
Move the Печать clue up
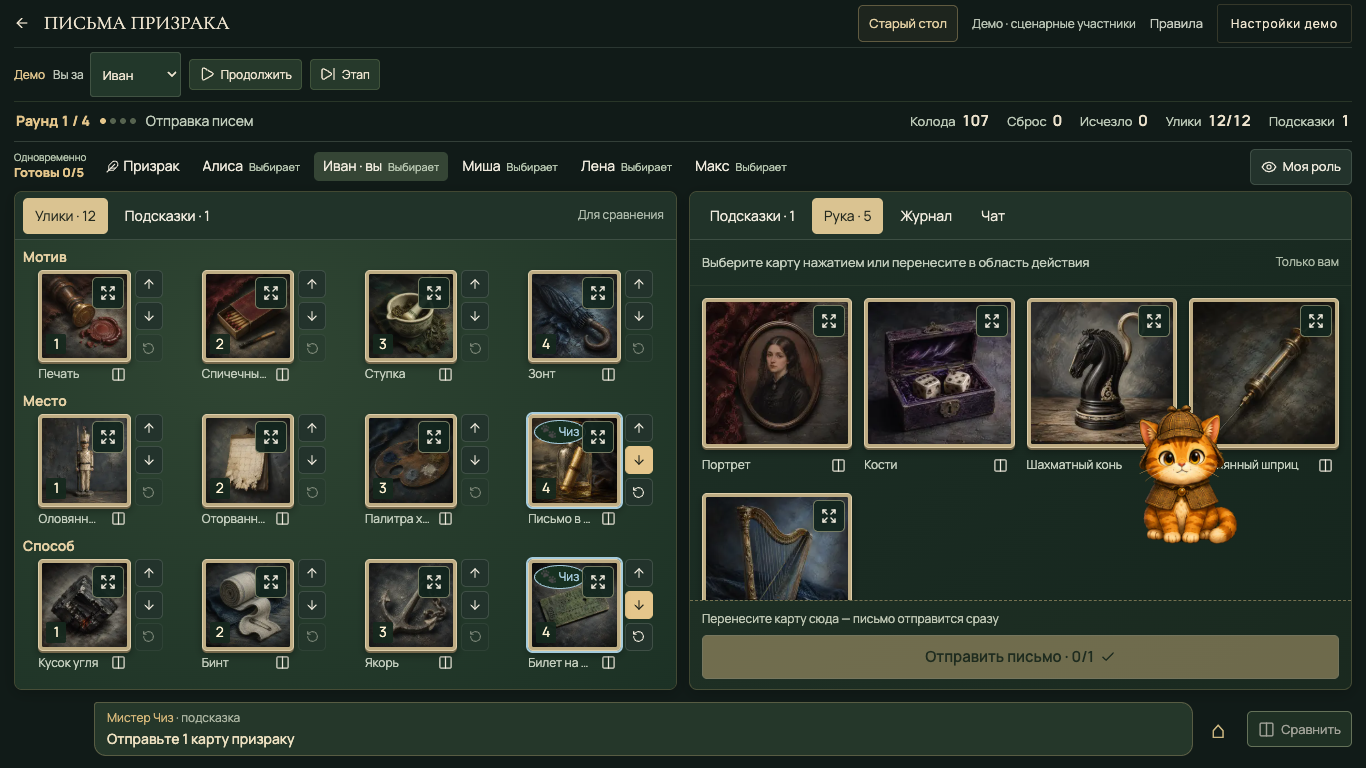[x=149, y=284]
